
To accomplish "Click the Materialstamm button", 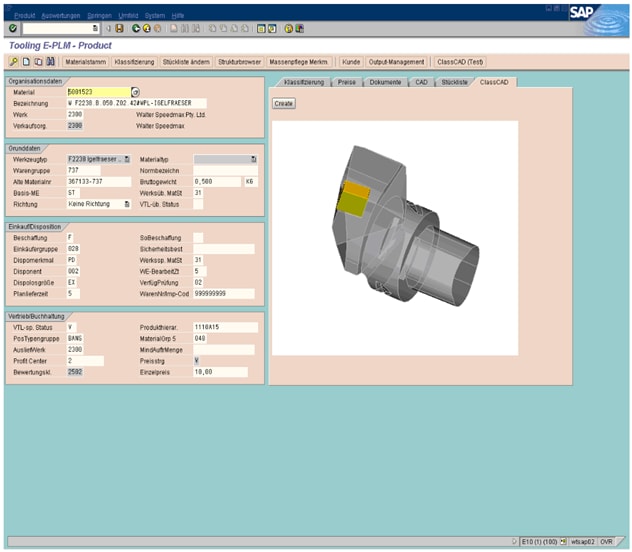I will 85,62.
